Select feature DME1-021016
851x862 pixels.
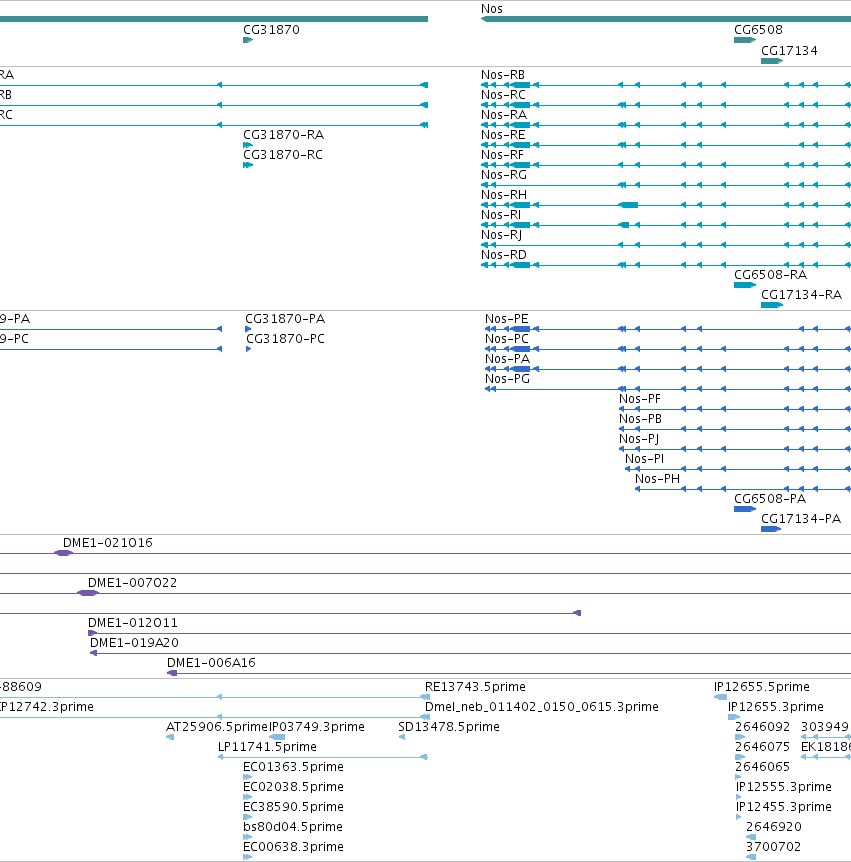108,543
